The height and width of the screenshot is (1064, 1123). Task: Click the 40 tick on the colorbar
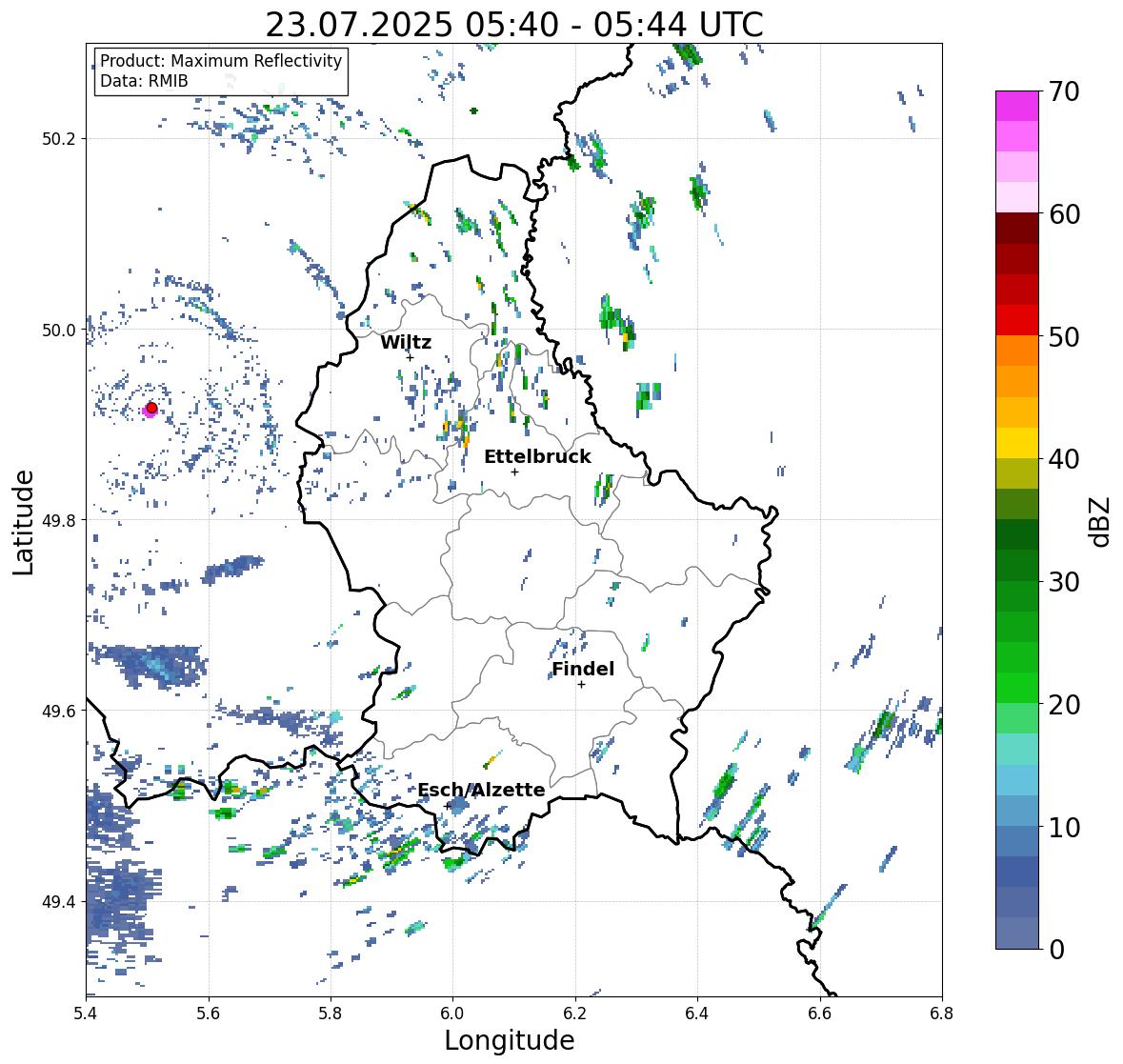[x=1064, y=459]
